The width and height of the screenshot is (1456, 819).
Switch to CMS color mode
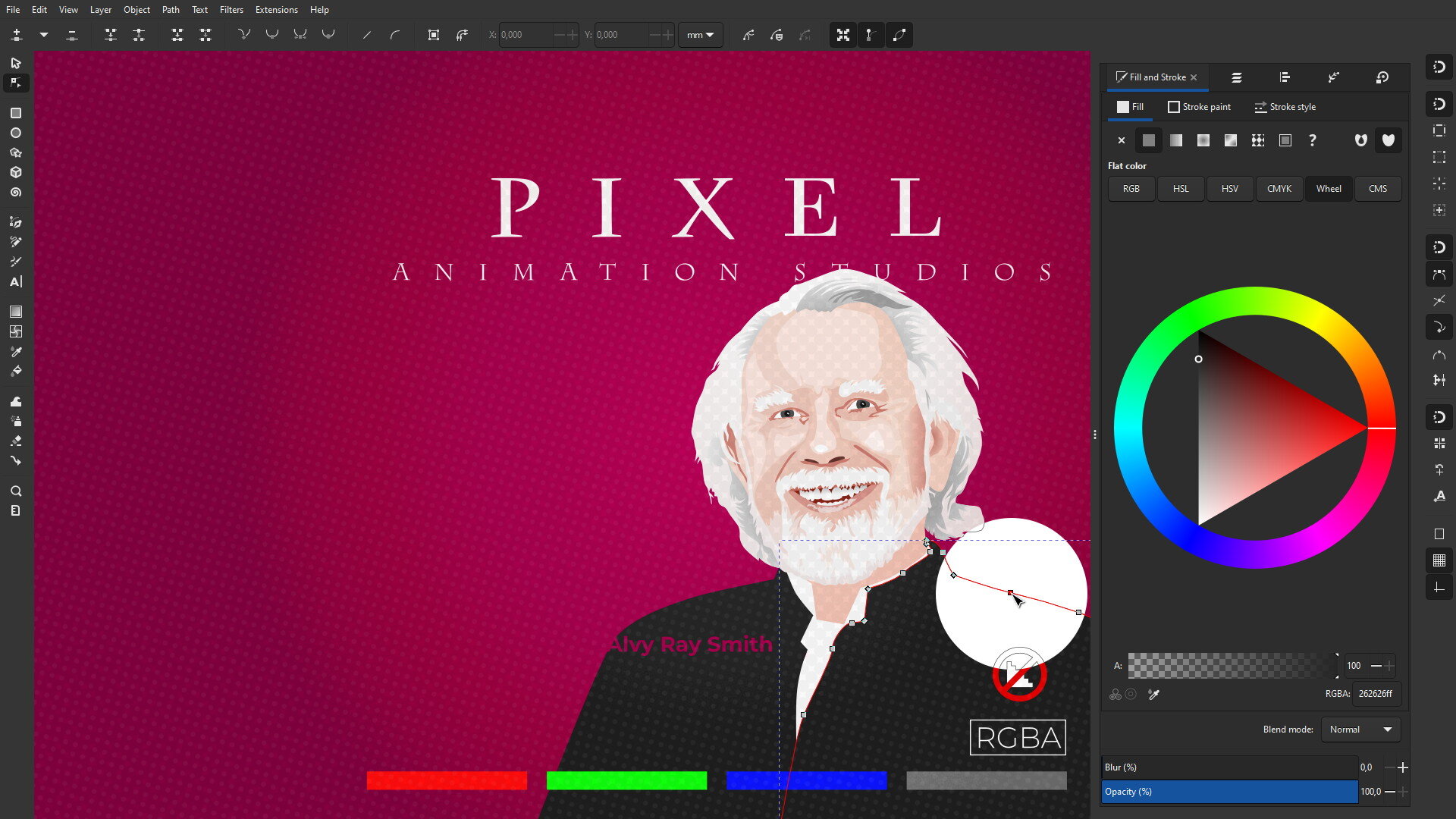pyautogui.click(x=1378, y=189)
